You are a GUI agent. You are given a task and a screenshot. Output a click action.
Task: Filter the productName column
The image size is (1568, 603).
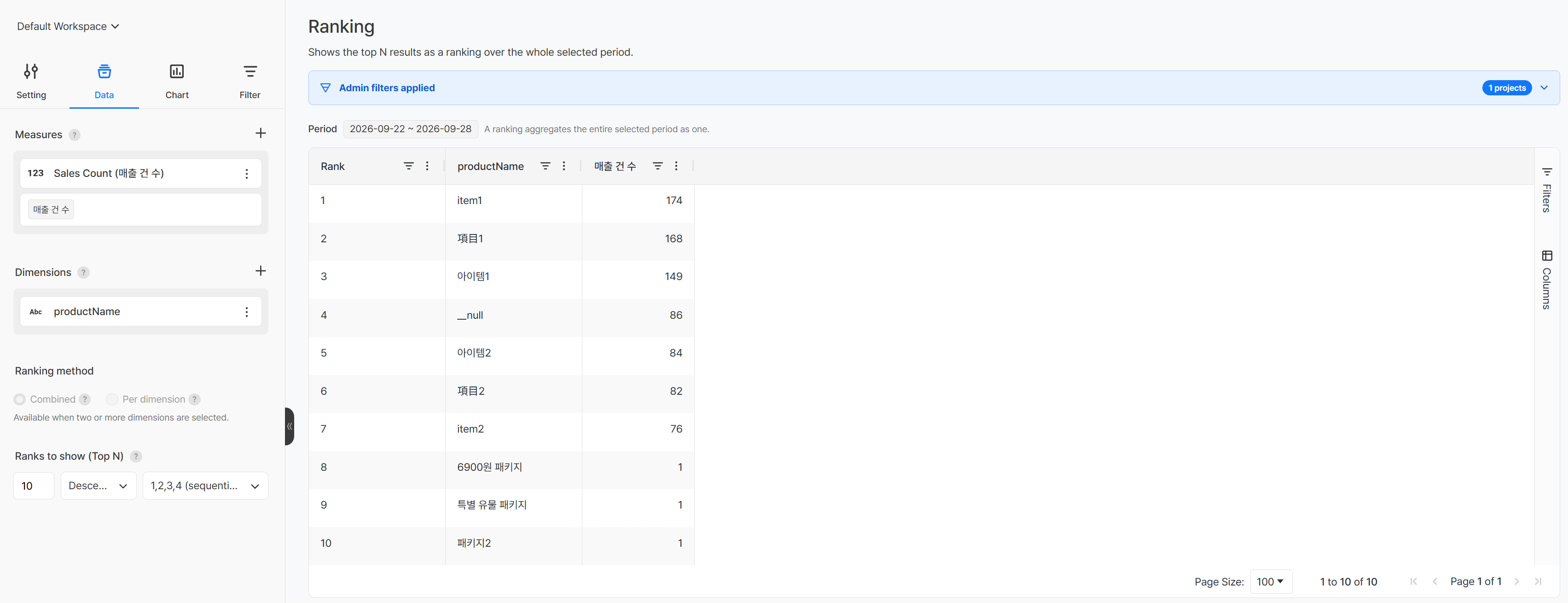coord(546,166)
